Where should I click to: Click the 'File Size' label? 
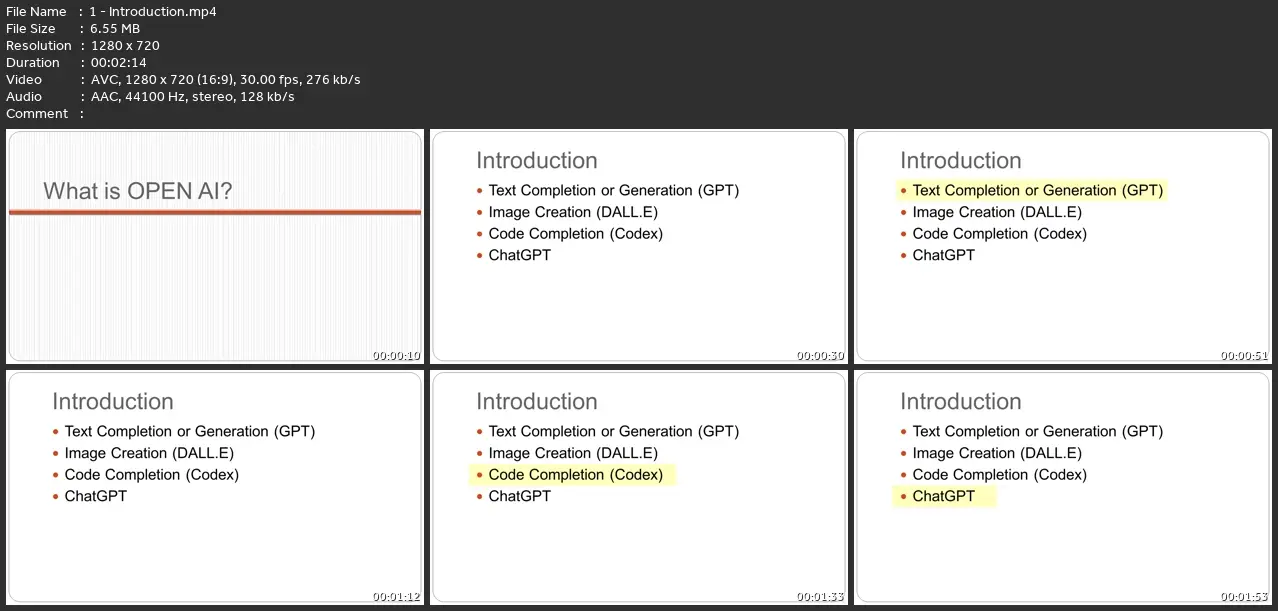(x=31, y=29)
